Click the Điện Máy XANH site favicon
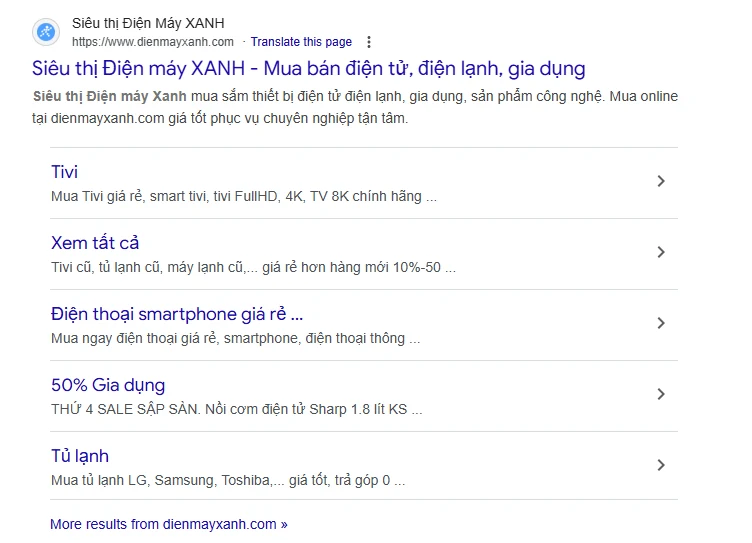This screenshot has width=752, height=543. coord(46,32)
